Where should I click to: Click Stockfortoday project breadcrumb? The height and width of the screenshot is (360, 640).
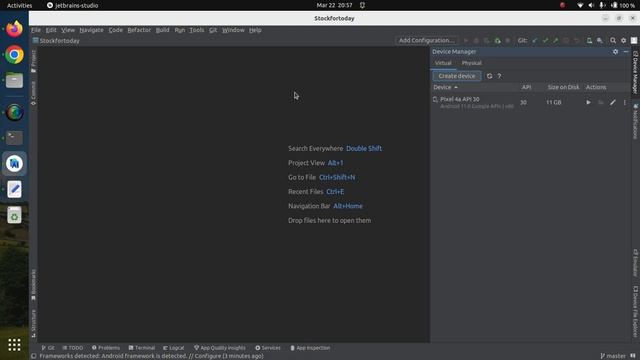point(56,41)
